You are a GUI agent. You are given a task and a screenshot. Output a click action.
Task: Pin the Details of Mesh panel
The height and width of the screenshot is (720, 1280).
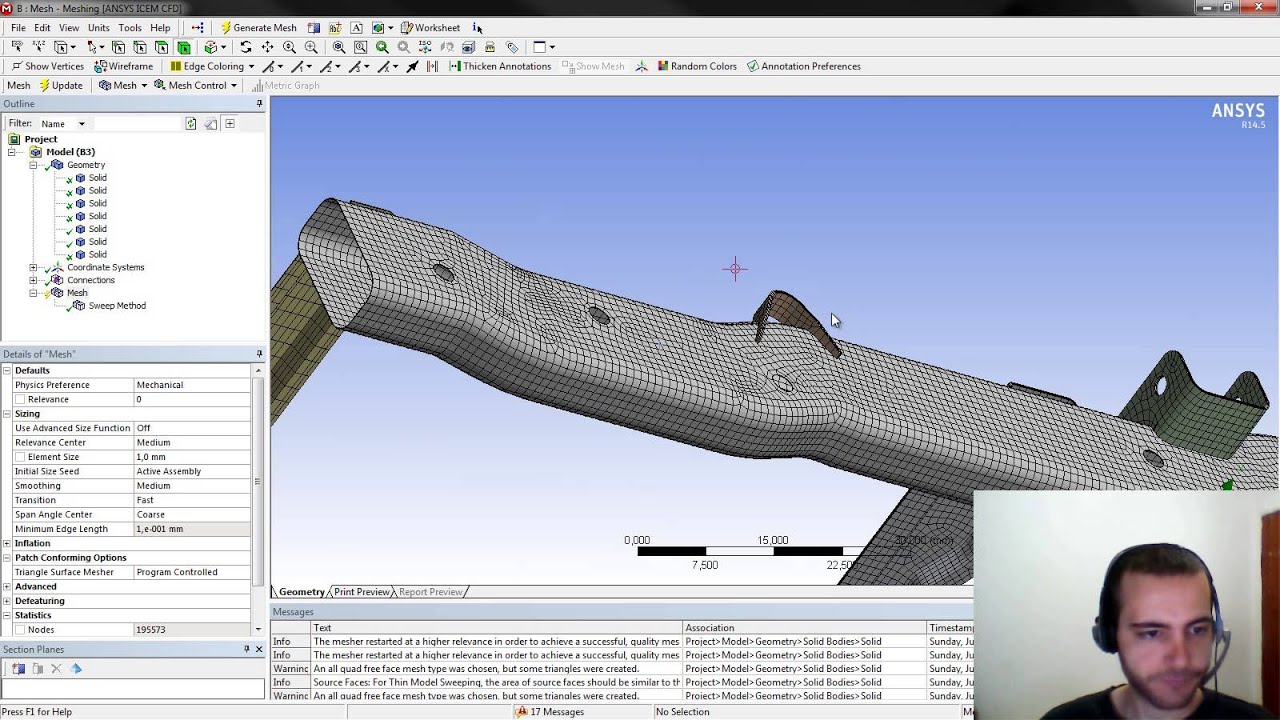pyautogui.click(x=259, y=354)
